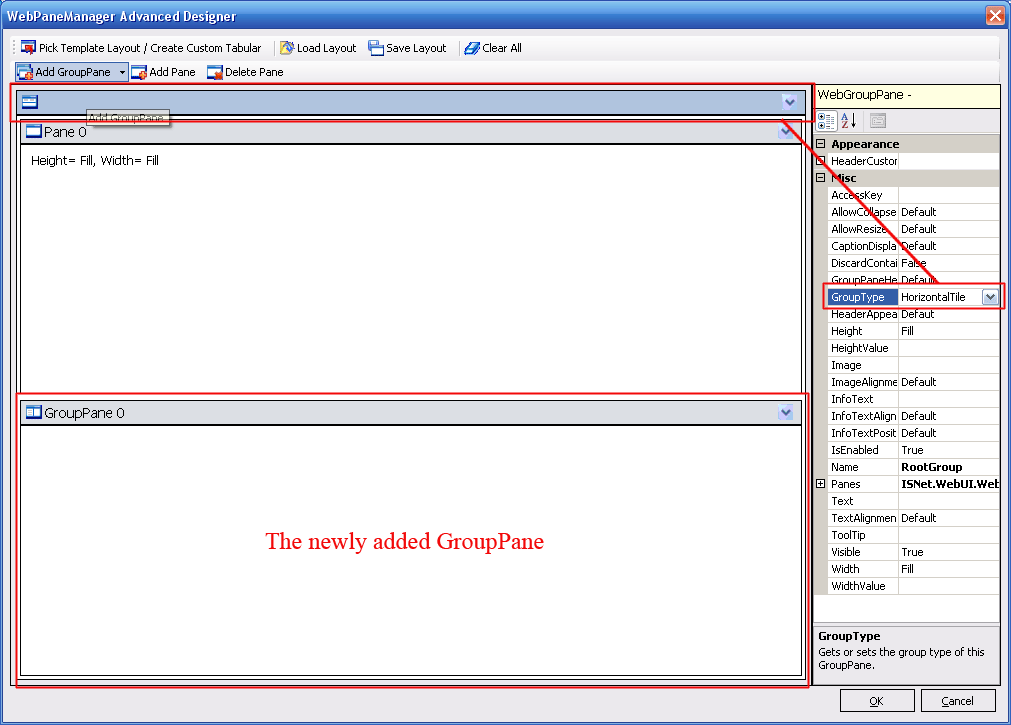Open the GroupType HorizontalTile dropdown

pos(990,297)
